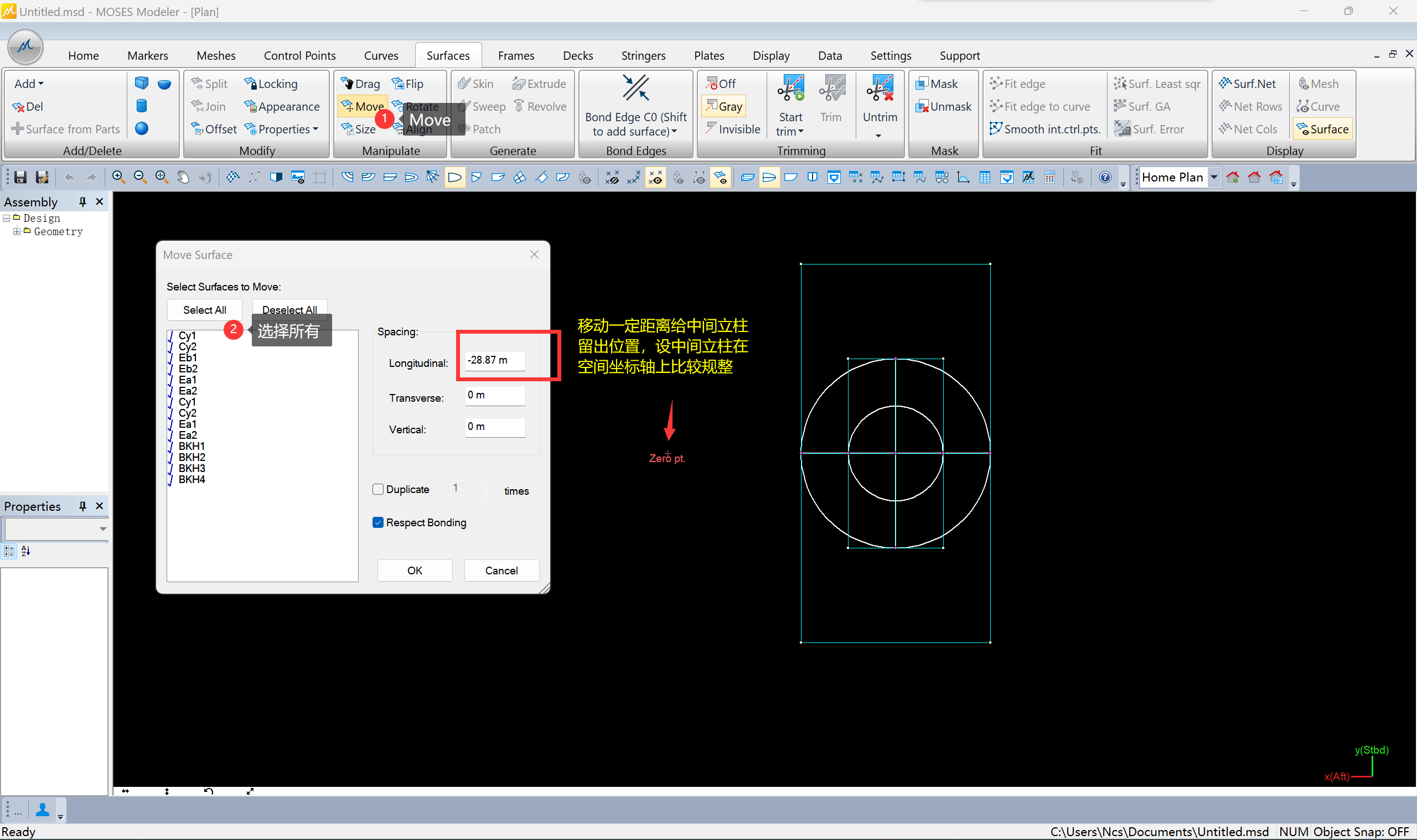
Task: Click the Bond Edge C0 icon
Action: coord(635,90)
